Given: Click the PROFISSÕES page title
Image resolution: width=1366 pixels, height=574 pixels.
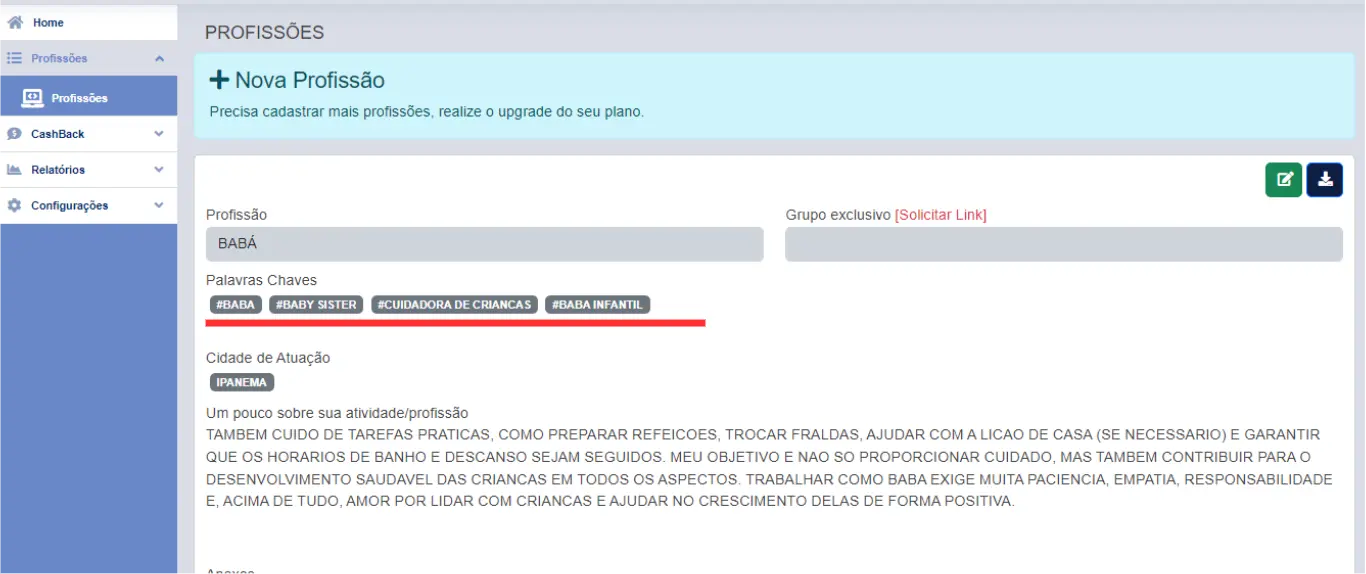Looking at the screenshot, I should [265, 33].
